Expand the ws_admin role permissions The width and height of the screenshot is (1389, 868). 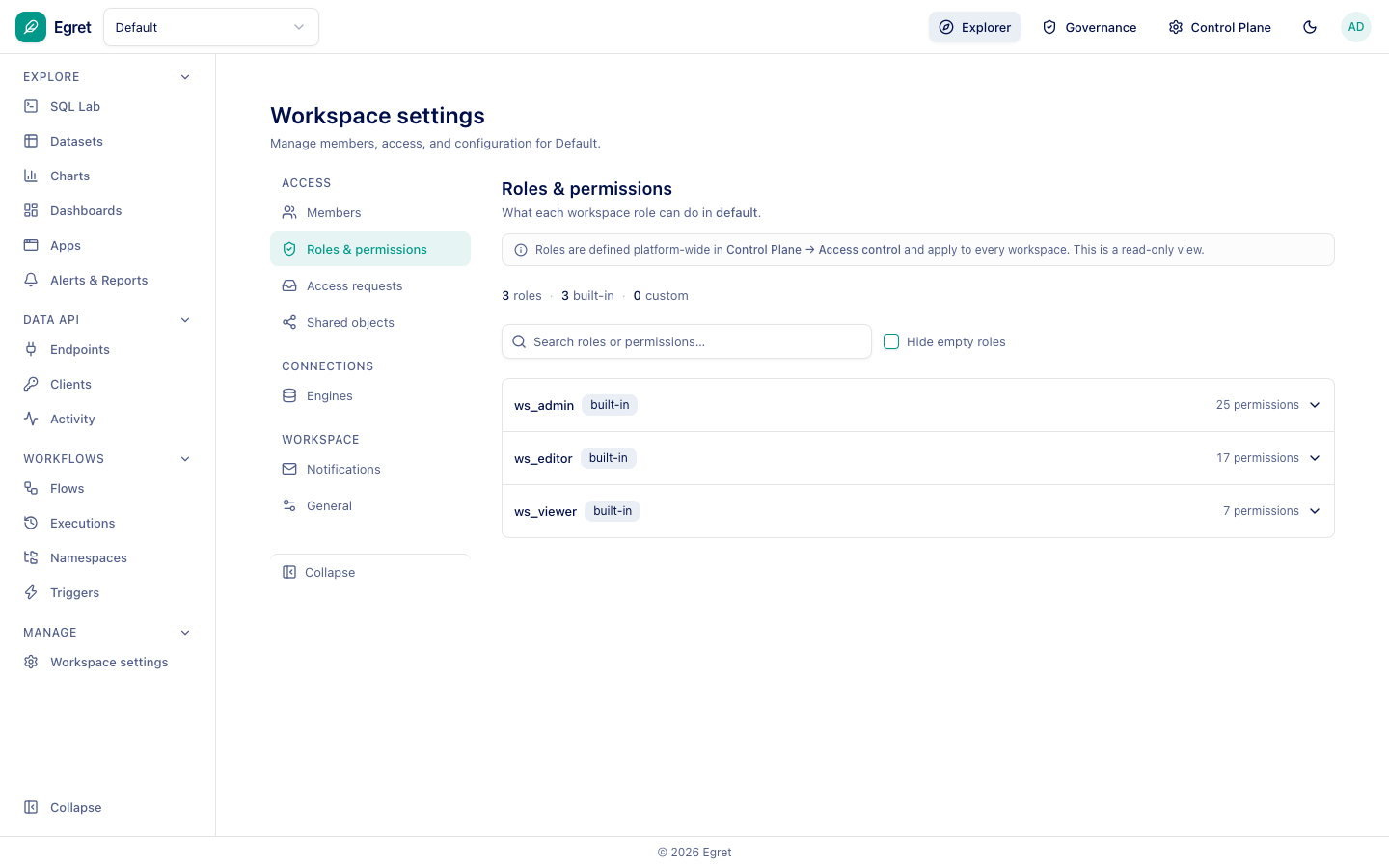click(918, 405)
